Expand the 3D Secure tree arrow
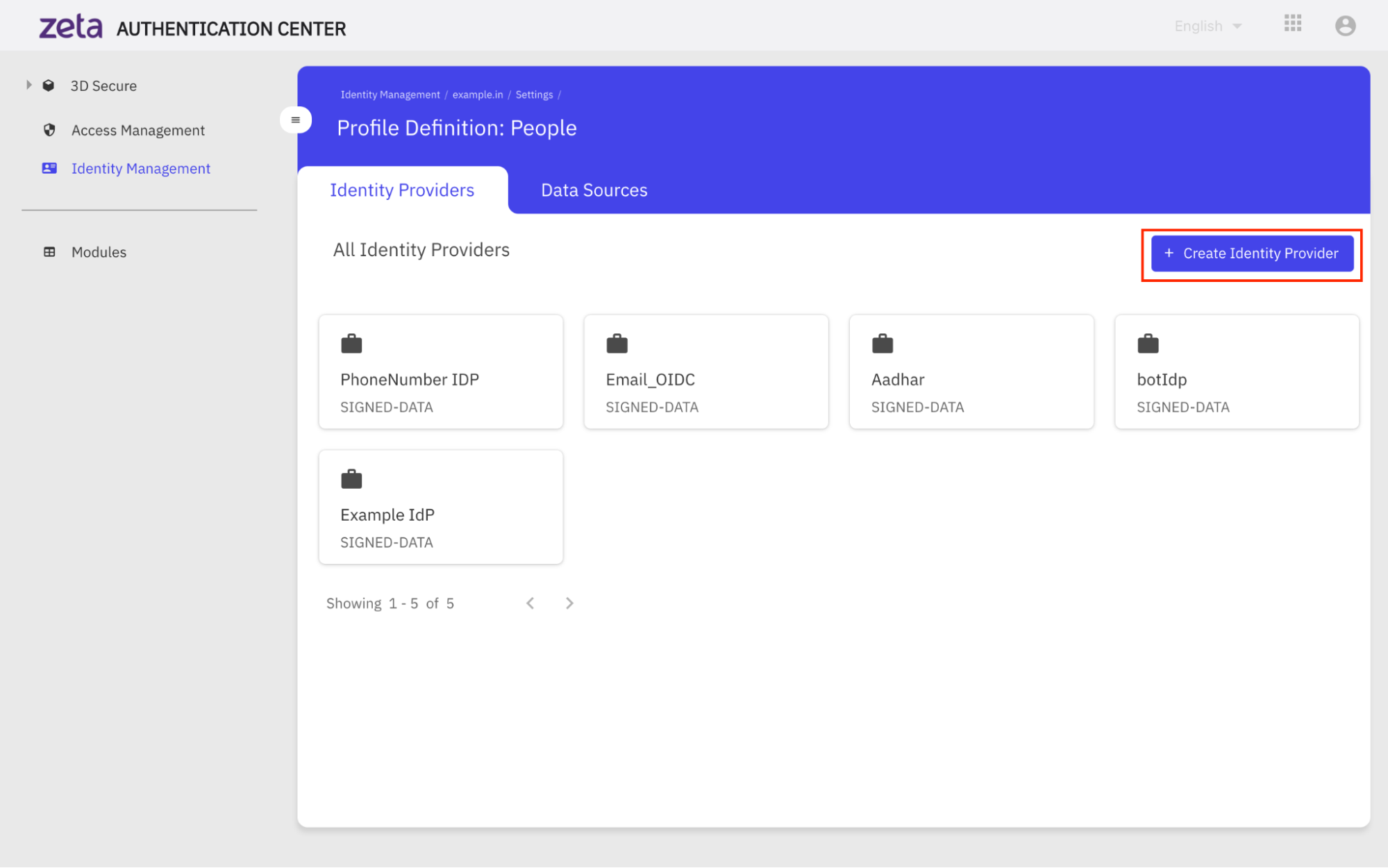 28,85
